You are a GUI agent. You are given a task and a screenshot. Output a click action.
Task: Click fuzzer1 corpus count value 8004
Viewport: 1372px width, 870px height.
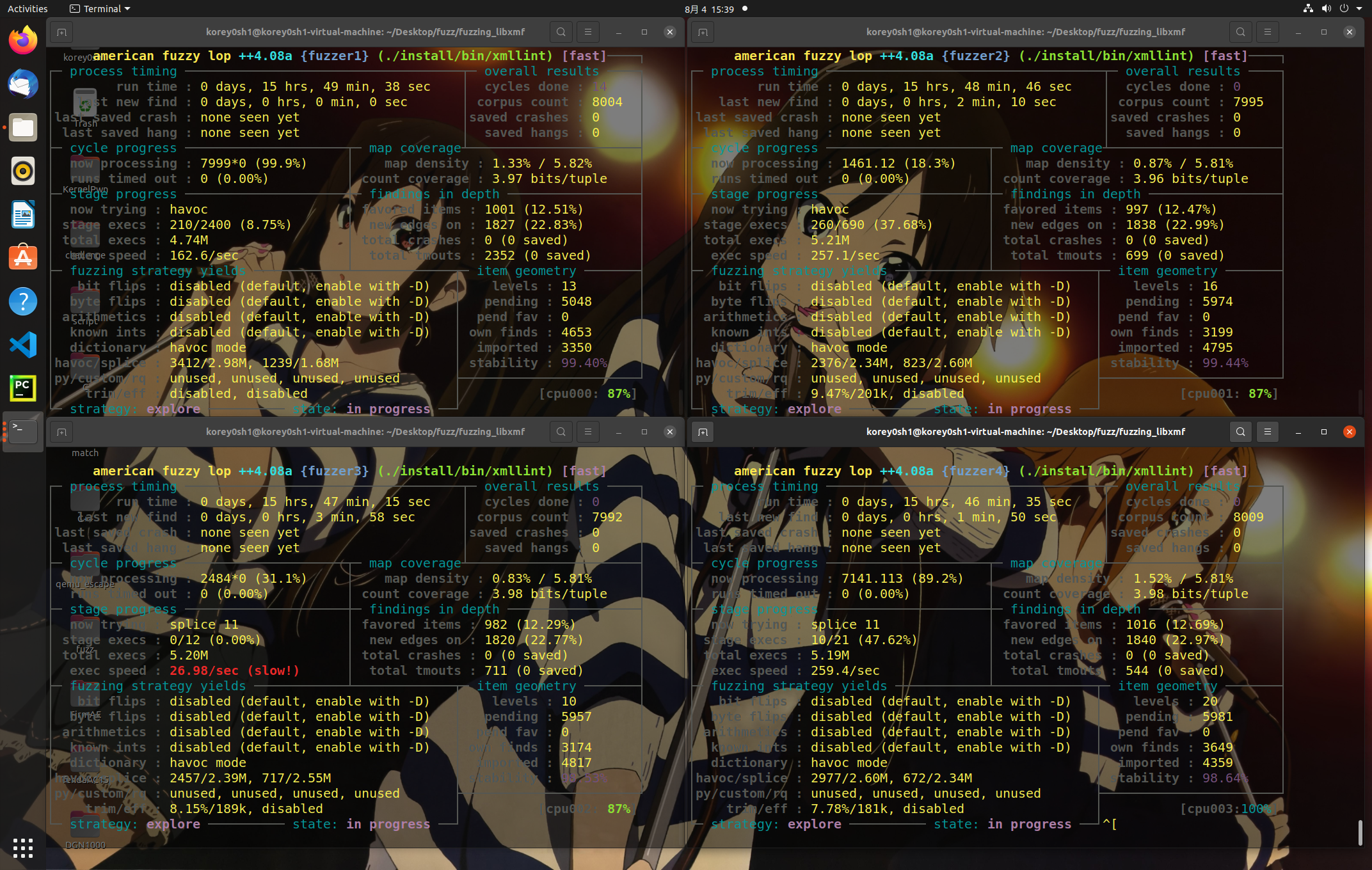[607, 102]
